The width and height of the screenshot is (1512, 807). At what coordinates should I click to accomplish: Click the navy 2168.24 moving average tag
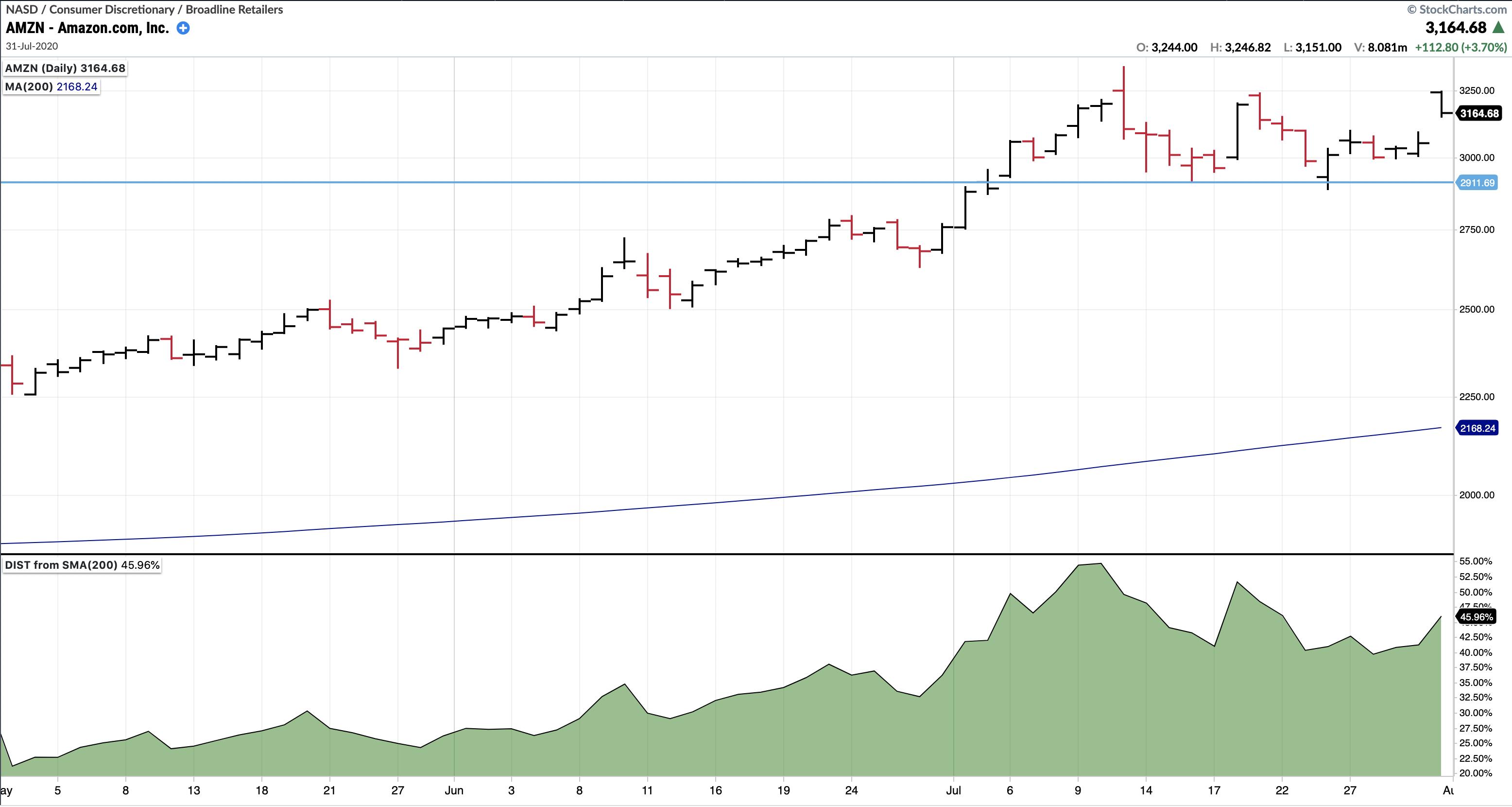[1477, 428]
